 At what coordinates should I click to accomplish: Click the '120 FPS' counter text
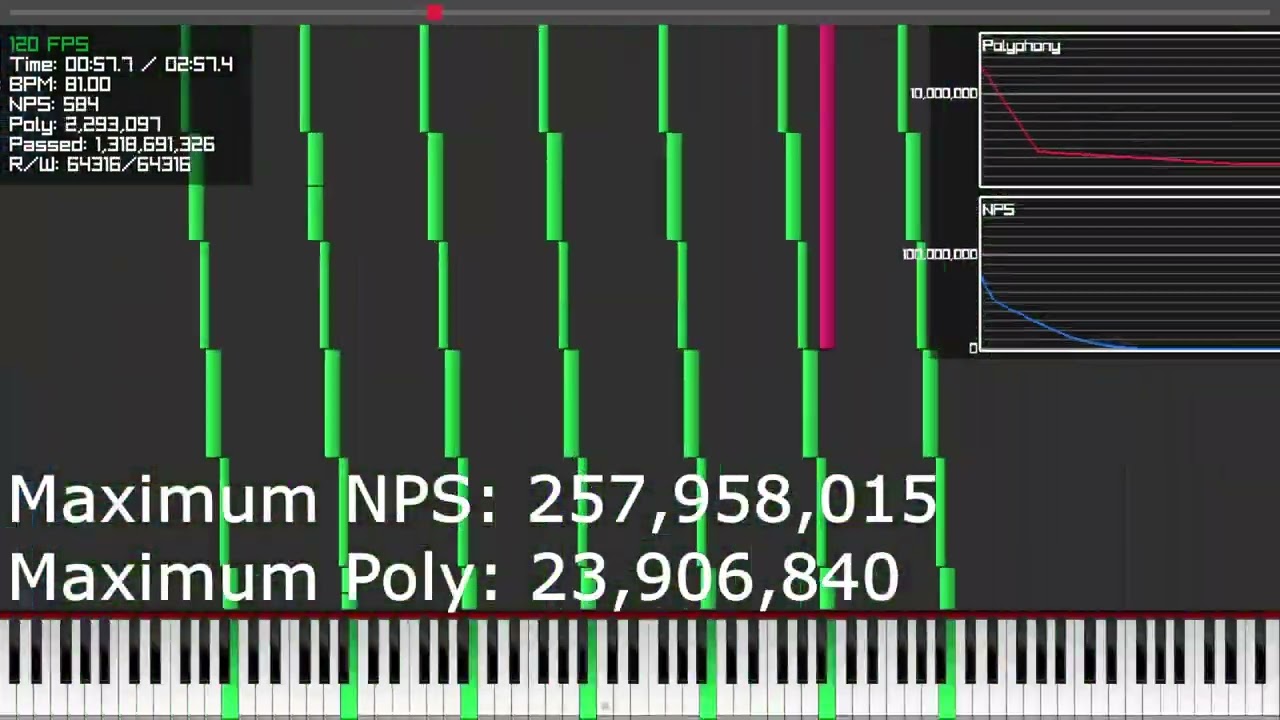pos(49,45)
